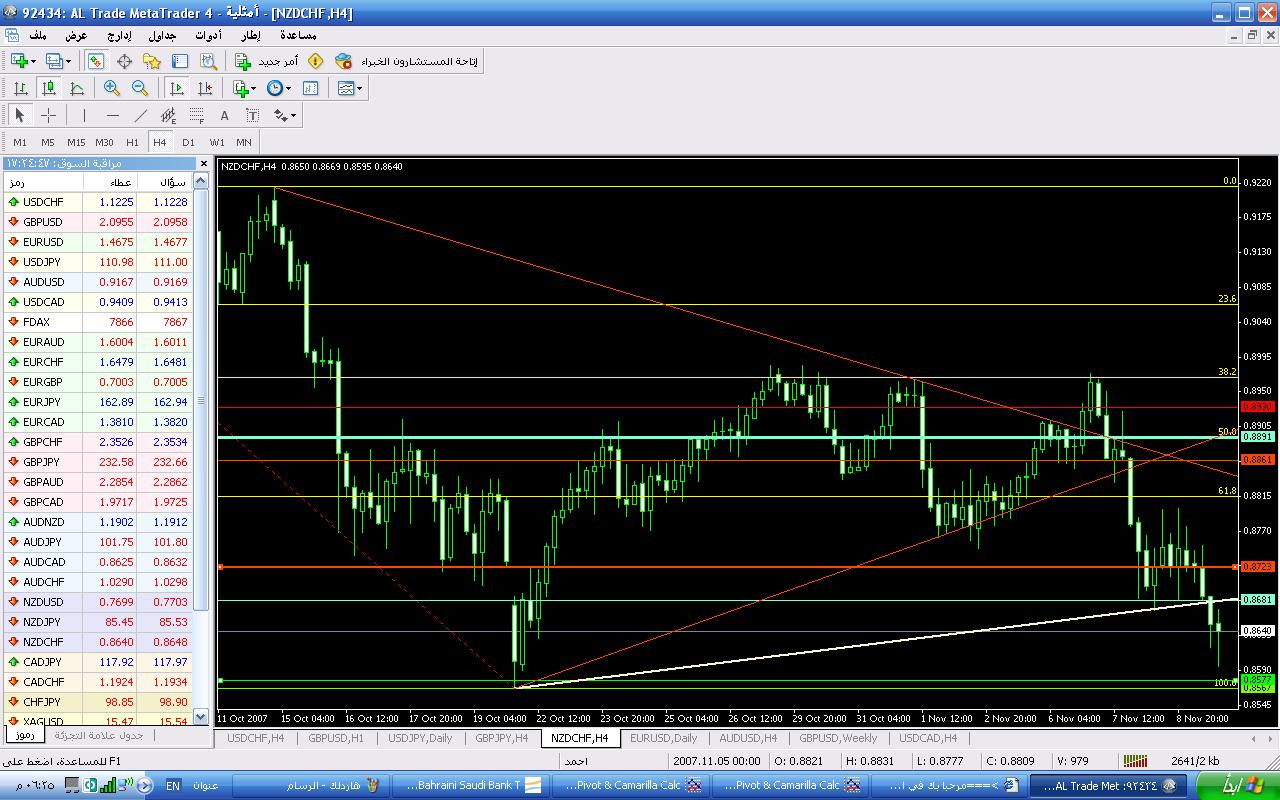Screen dimensions: 1280x800
Task: Select the Fibonacci retracement tool
Action: (x=197, y=115)
